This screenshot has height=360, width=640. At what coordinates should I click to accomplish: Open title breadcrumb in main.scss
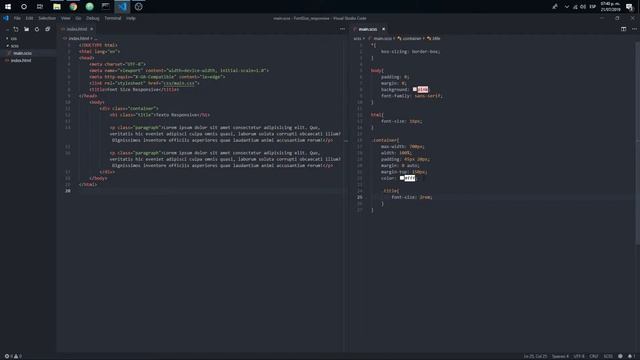[x=433, y=38]
